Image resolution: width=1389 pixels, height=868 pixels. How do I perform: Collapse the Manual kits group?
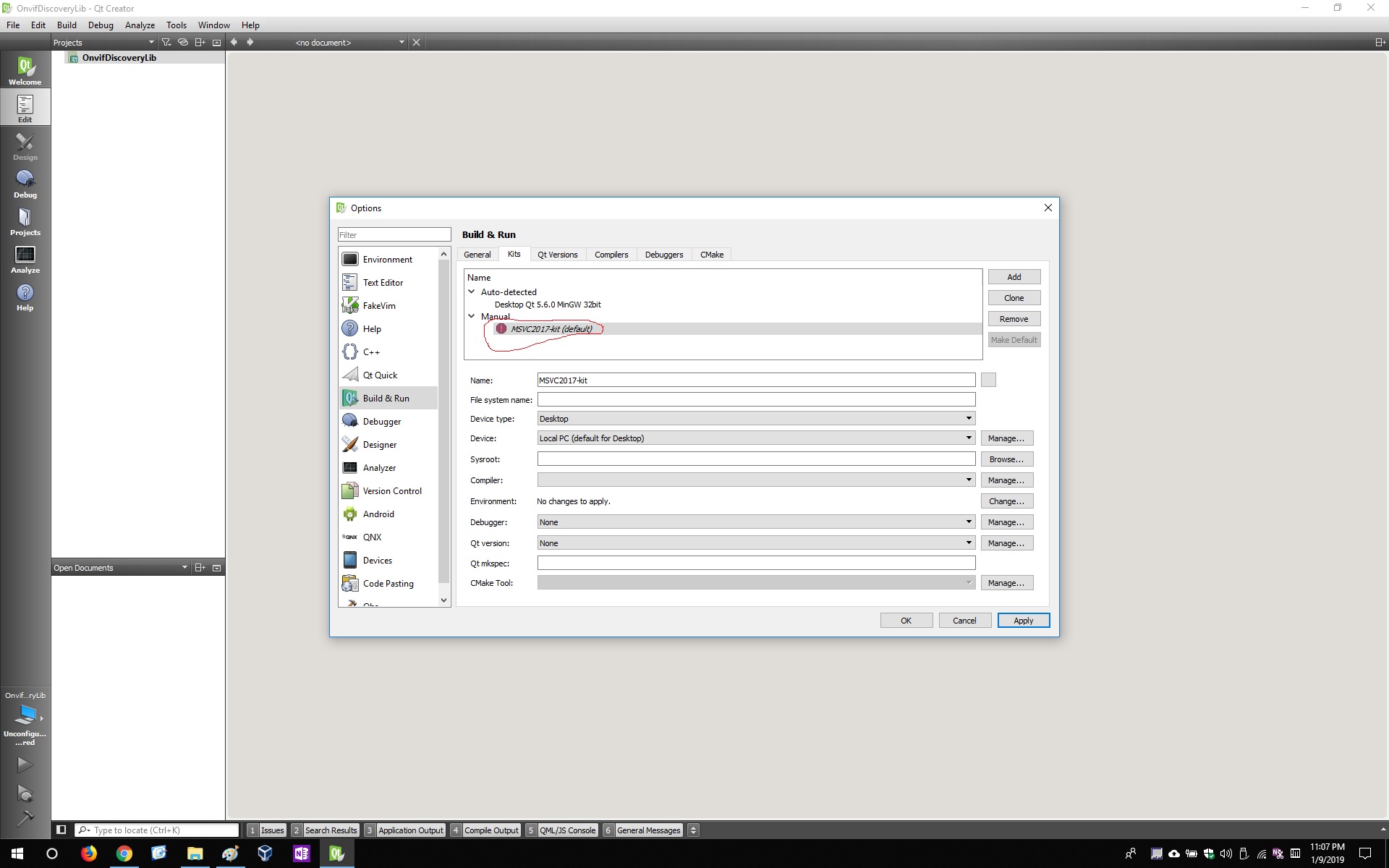pyautogui.click(x=472, y=316)
